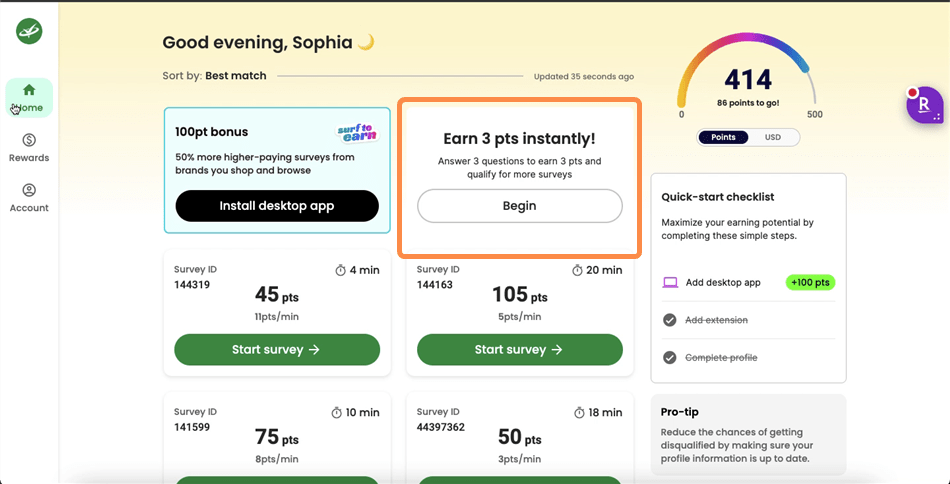Click the Pro-tip heading
Viewport: 950px width, 484px height.
pos(680,412)
